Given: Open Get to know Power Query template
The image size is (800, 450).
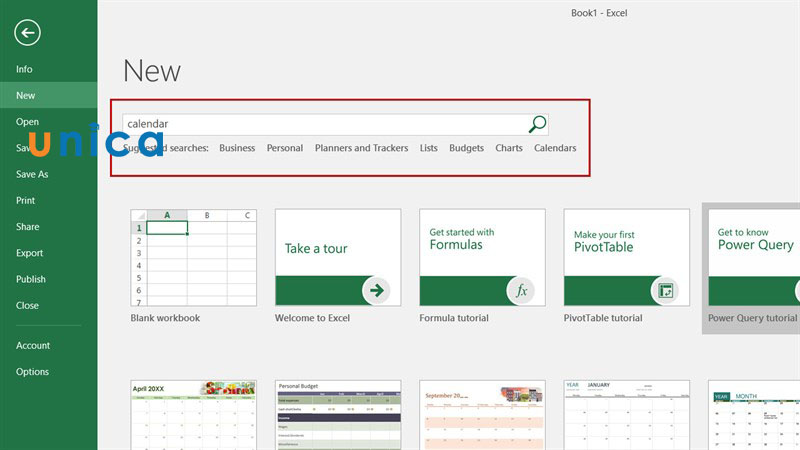Looking at the screenshot, I should [x=754, y=257].
